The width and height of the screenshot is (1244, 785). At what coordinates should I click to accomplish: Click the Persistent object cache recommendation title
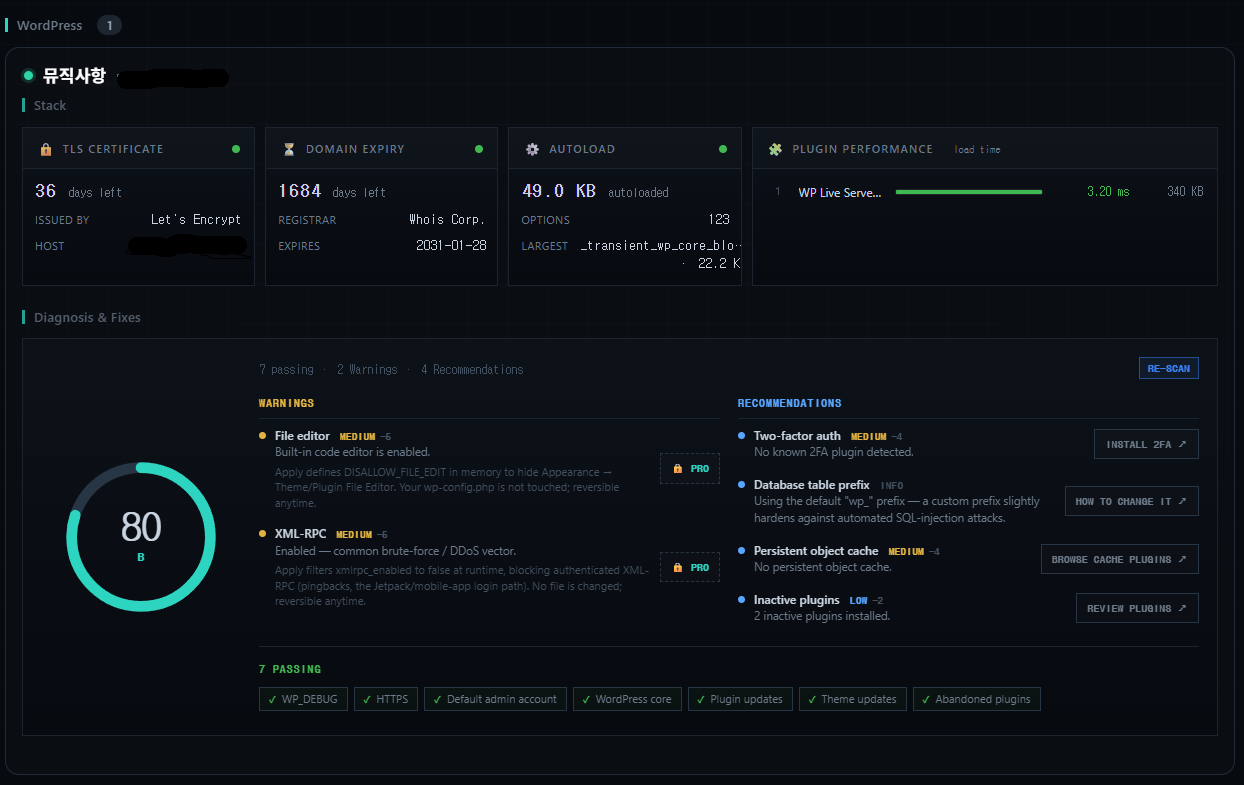point(816,551)
